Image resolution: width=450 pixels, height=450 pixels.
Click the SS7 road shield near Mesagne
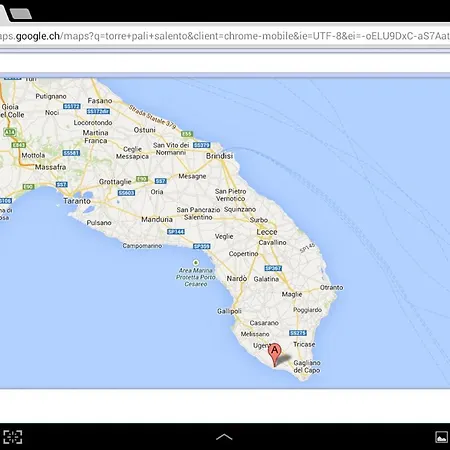click(x=160, y=181)
